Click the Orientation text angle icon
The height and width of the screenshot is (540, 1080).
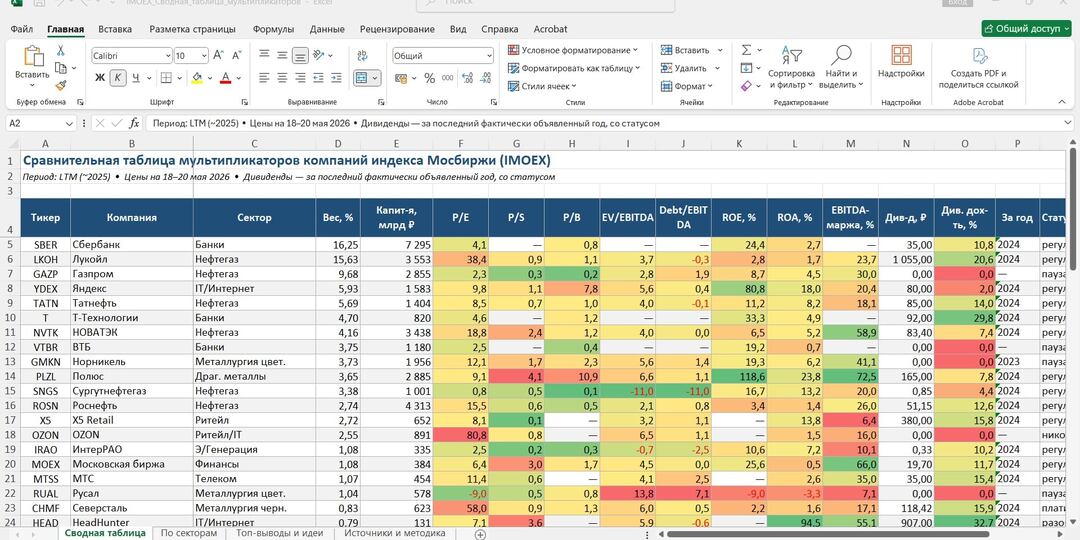tap(318, 55)
